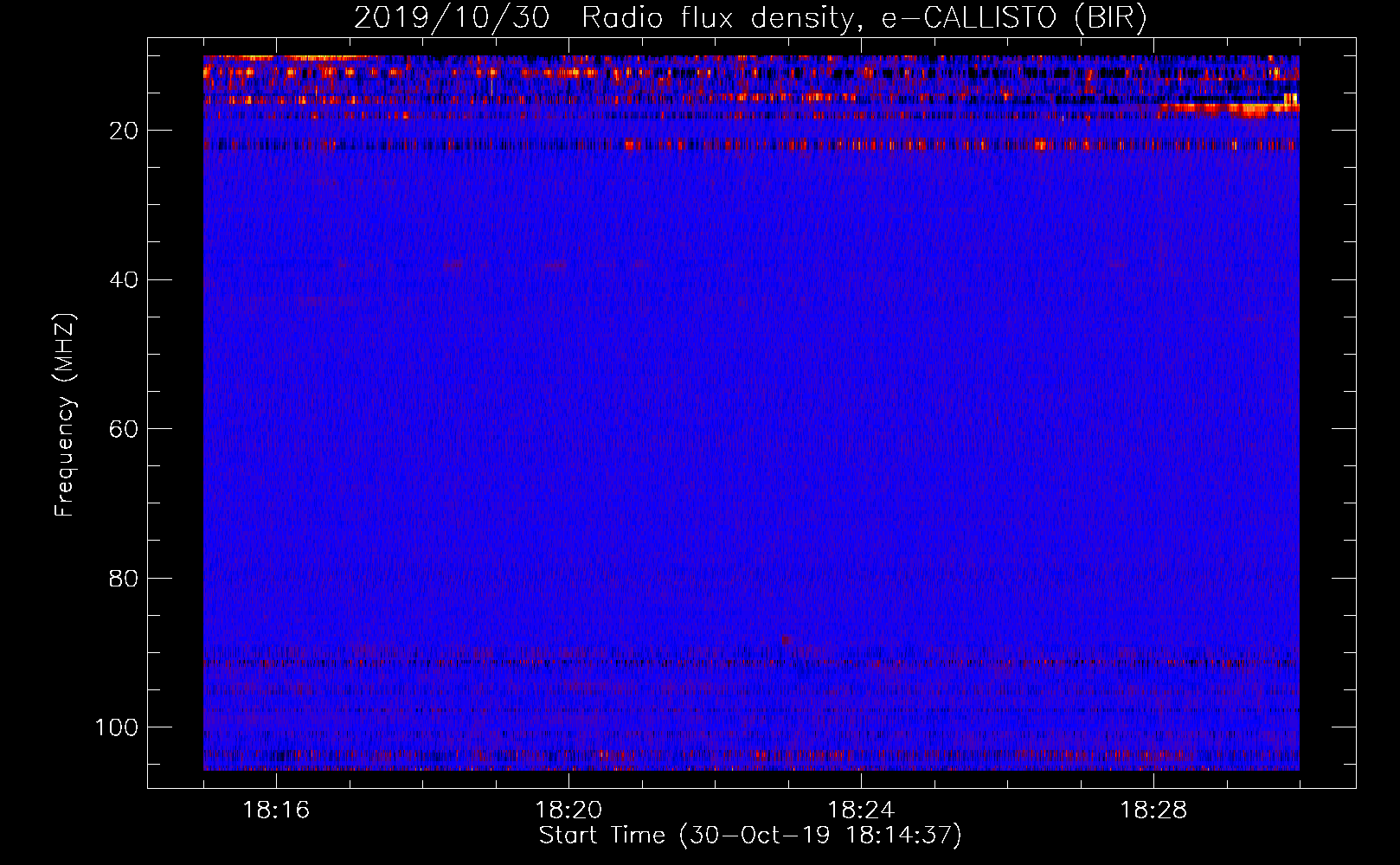
Task: Click the 20 MHz frequency tick label
Action: 124,131
